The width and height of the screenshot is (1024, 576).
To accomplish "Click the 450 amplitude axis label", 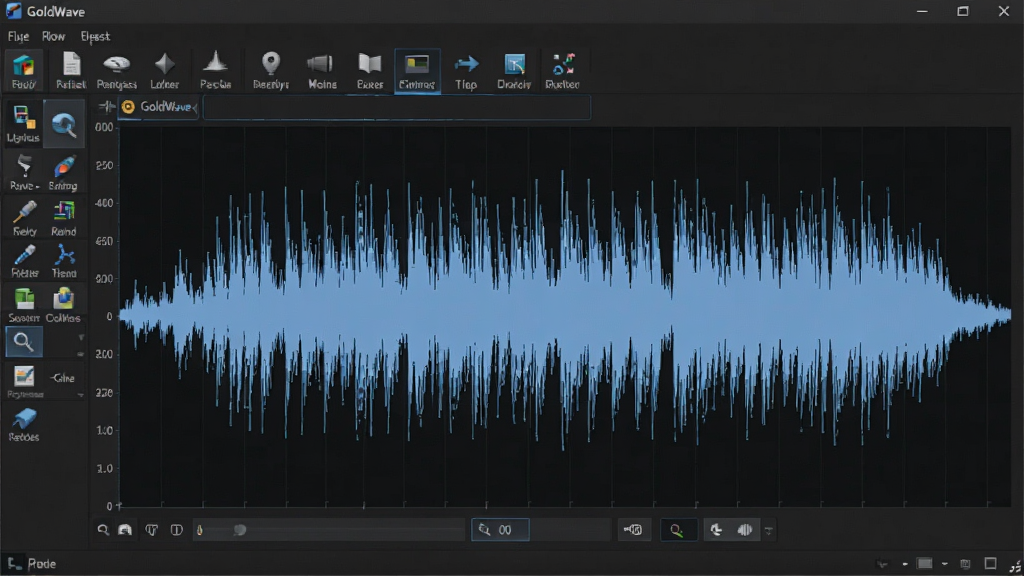I will pyautogui.click(x=104, y=241).
